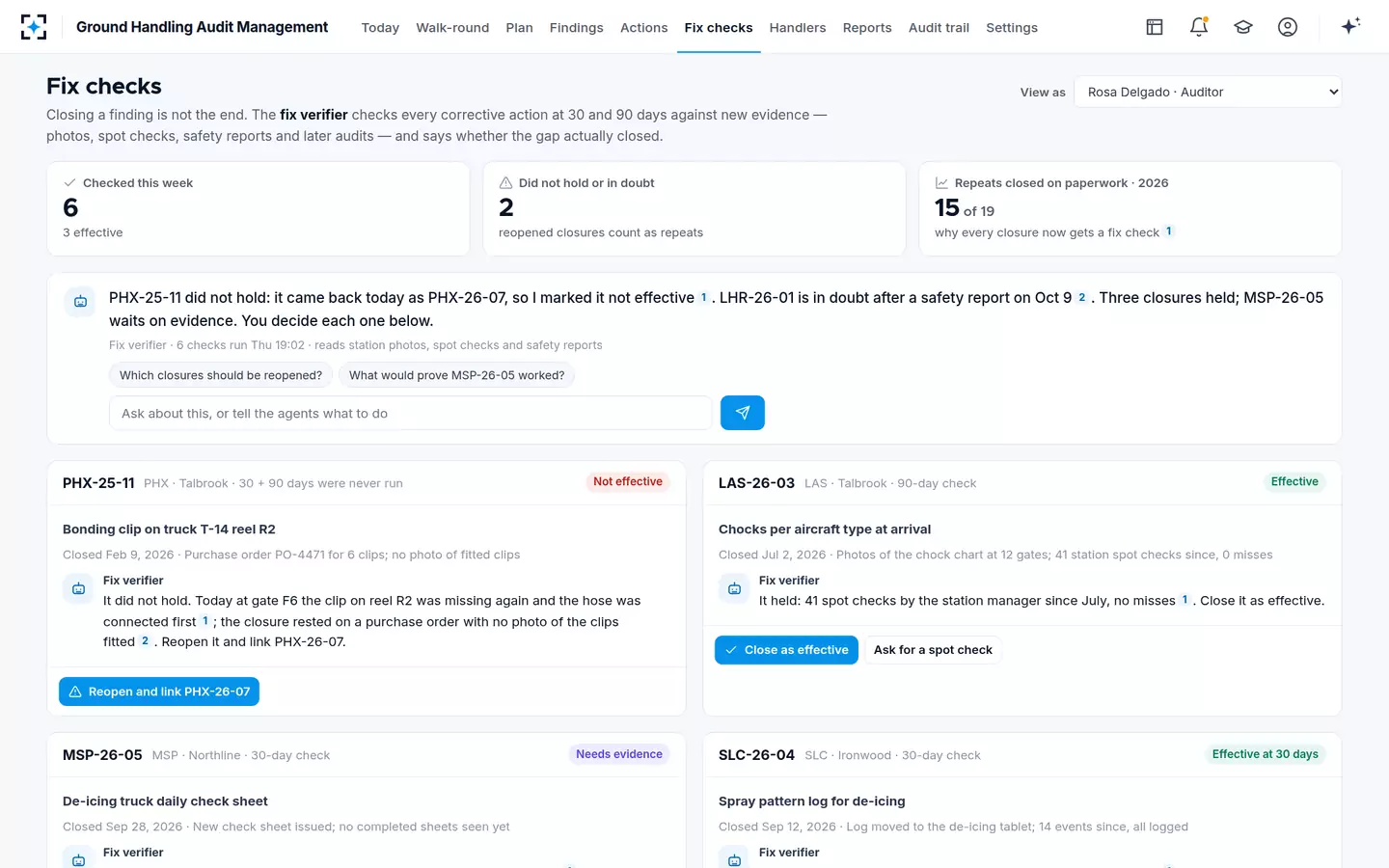The height and width of the screenshot is (868, 1389).
Task: Open citation 1 after 'no misses' in LAS-26-03
Action: coord(1185,600)
